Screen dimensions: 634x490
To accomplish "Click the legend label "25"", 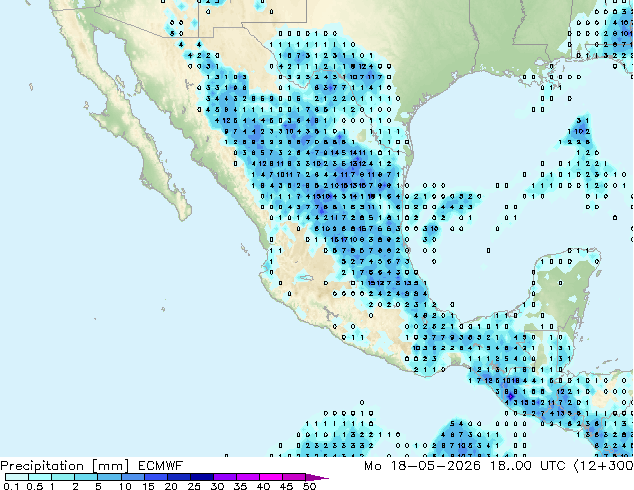I will click(x=194, y=486).
